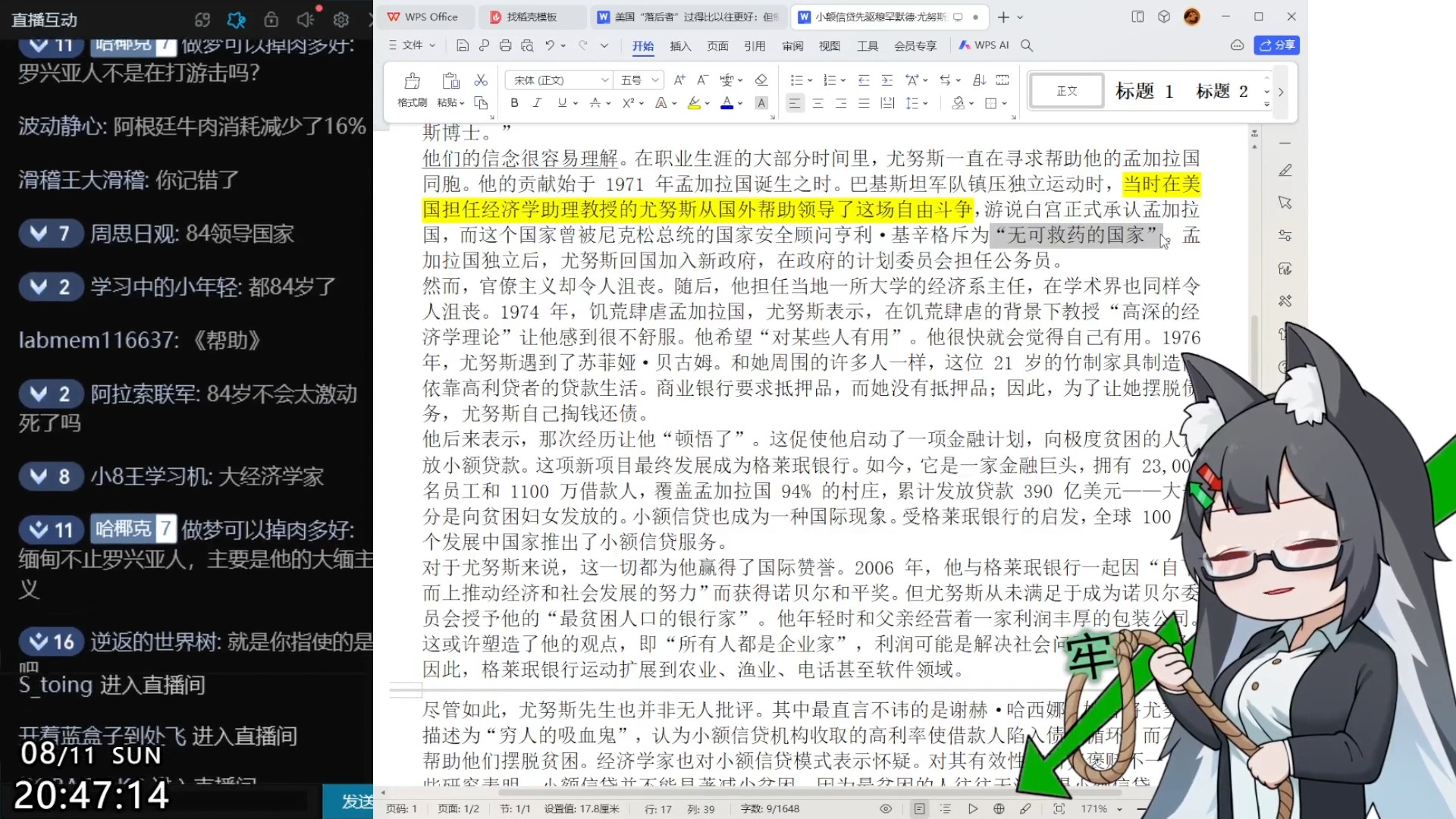
Task: Toggle Align Left paragraph button
Action: (794, 103)
